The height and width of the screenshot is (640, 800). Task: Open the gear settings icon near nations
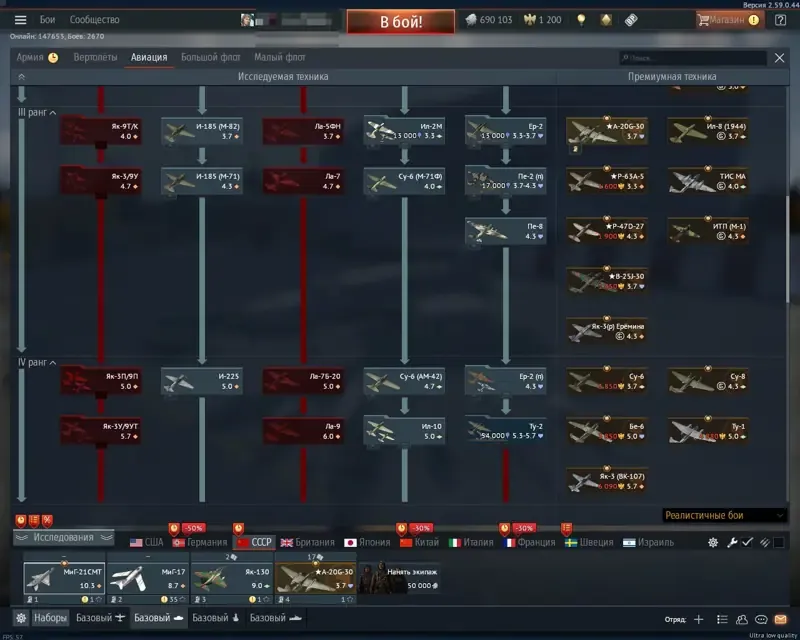713,543
